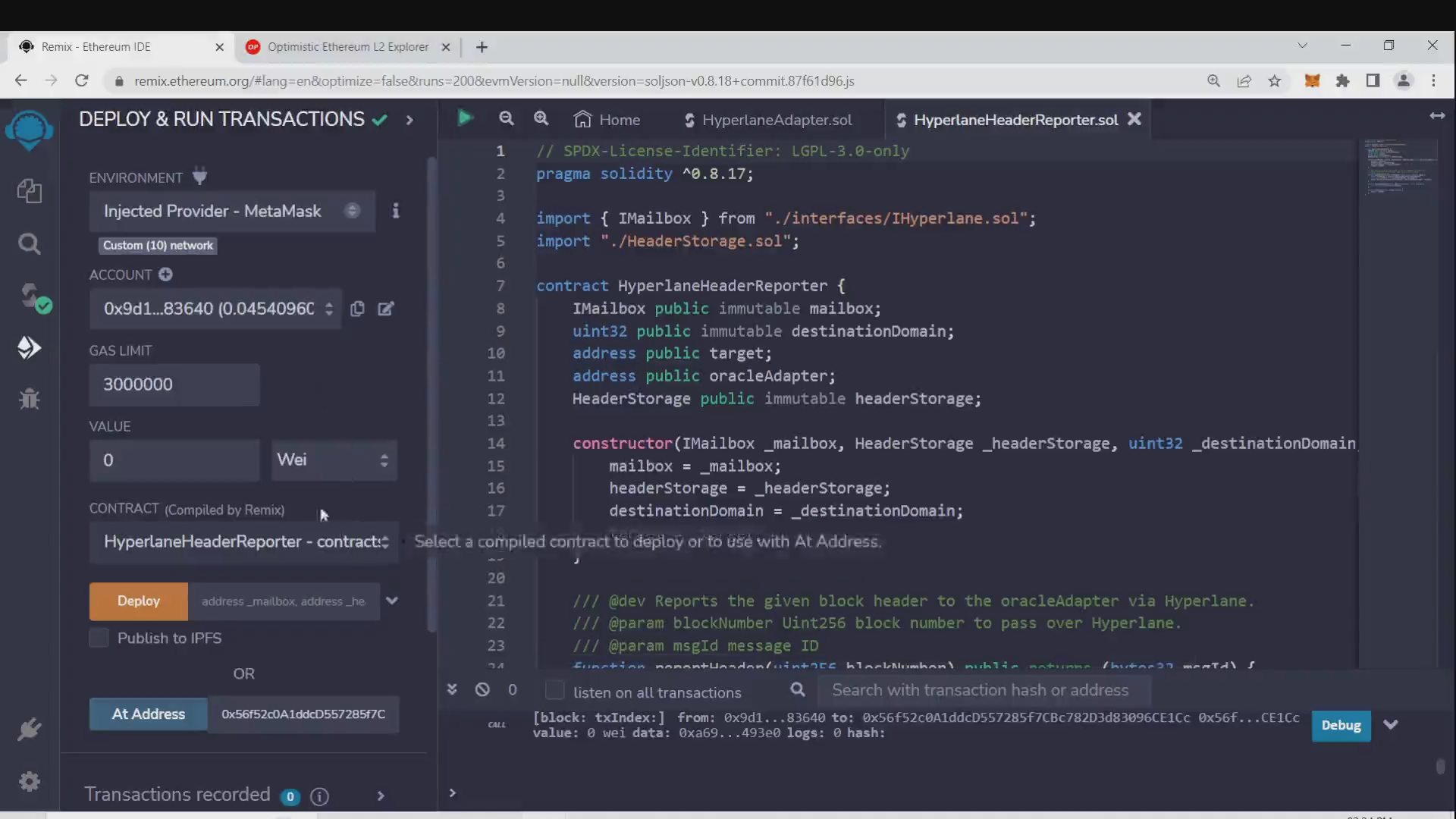The image size is (1456, 819).
Task: Open Chrome three-dot menu
Action: point(1433,80)
